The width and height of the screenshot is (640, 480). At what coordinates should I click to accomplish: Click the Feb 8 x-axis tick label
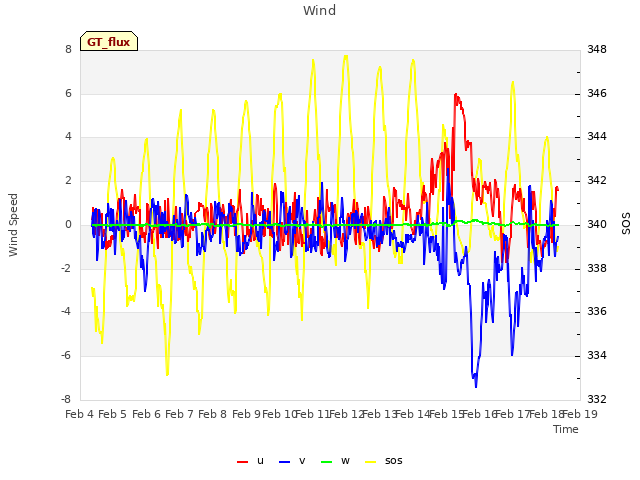pyautogui.click(x=212, y=414)
